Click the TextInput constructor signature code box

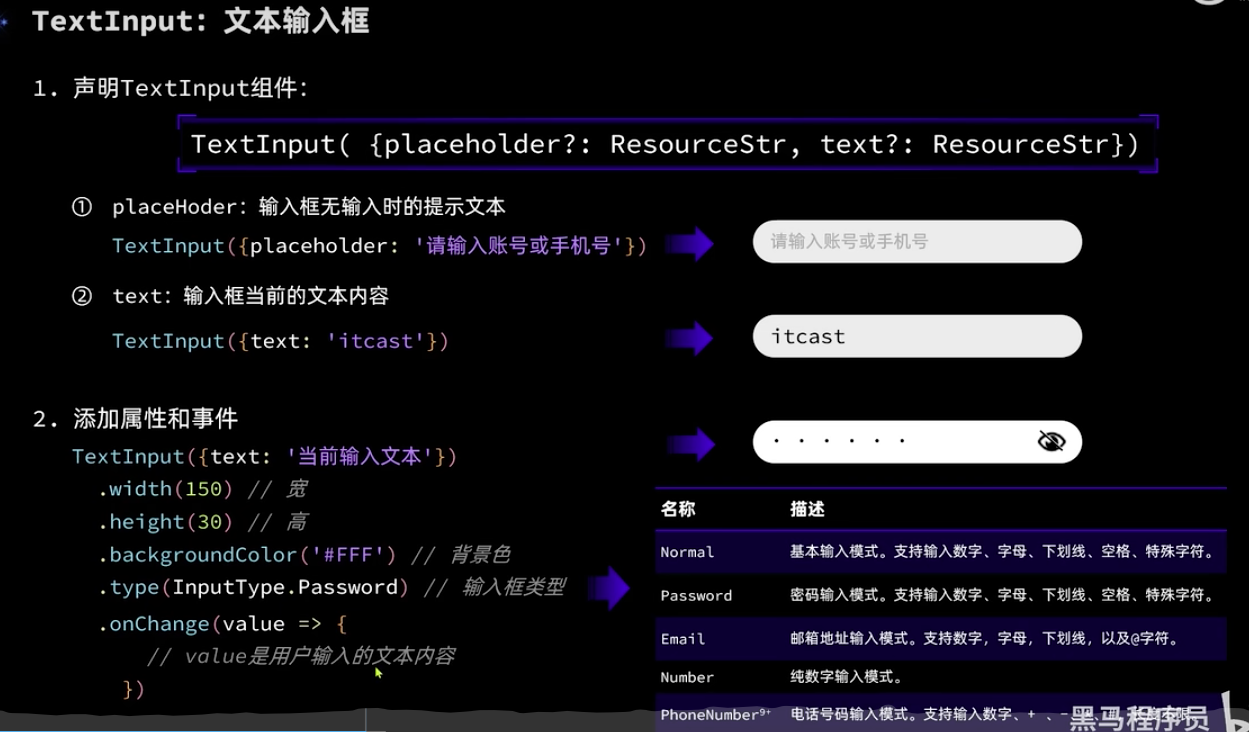666,145
